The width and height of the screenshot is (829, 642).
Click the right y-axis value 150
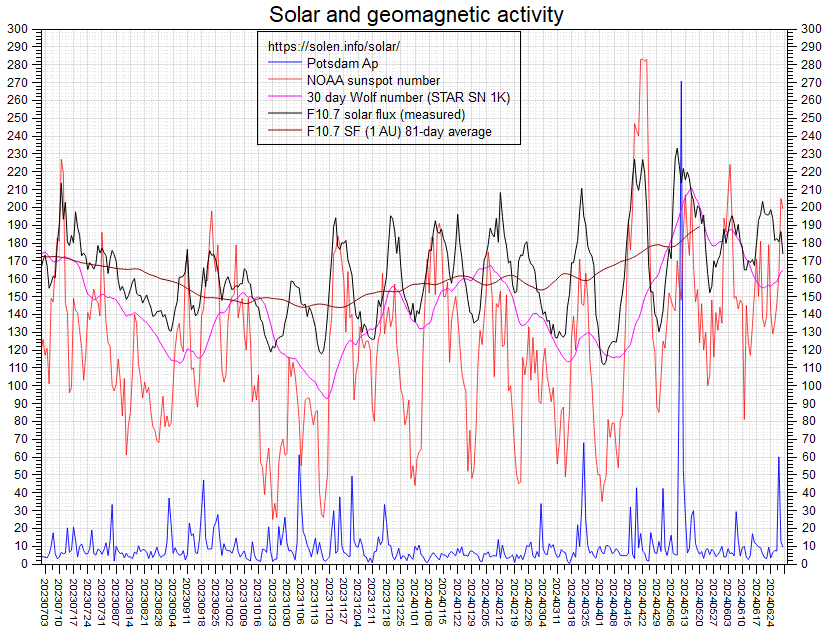pyautogui.click(x=812, y=296)
